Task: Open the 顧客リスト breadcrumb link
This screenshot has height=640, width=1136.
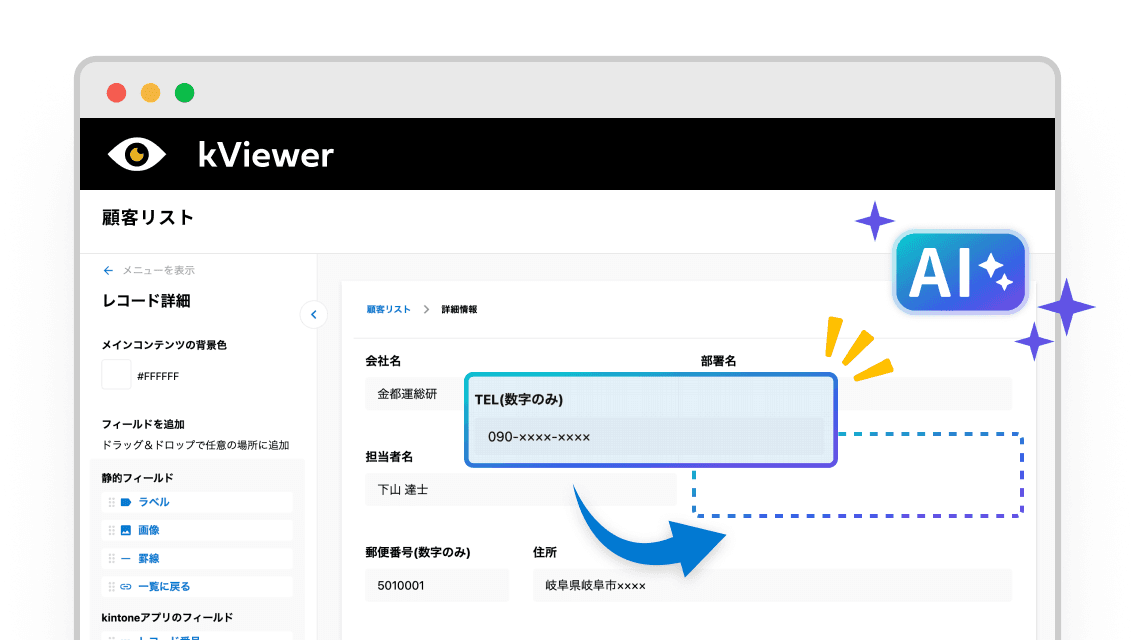Action: [x=388, y=309]
